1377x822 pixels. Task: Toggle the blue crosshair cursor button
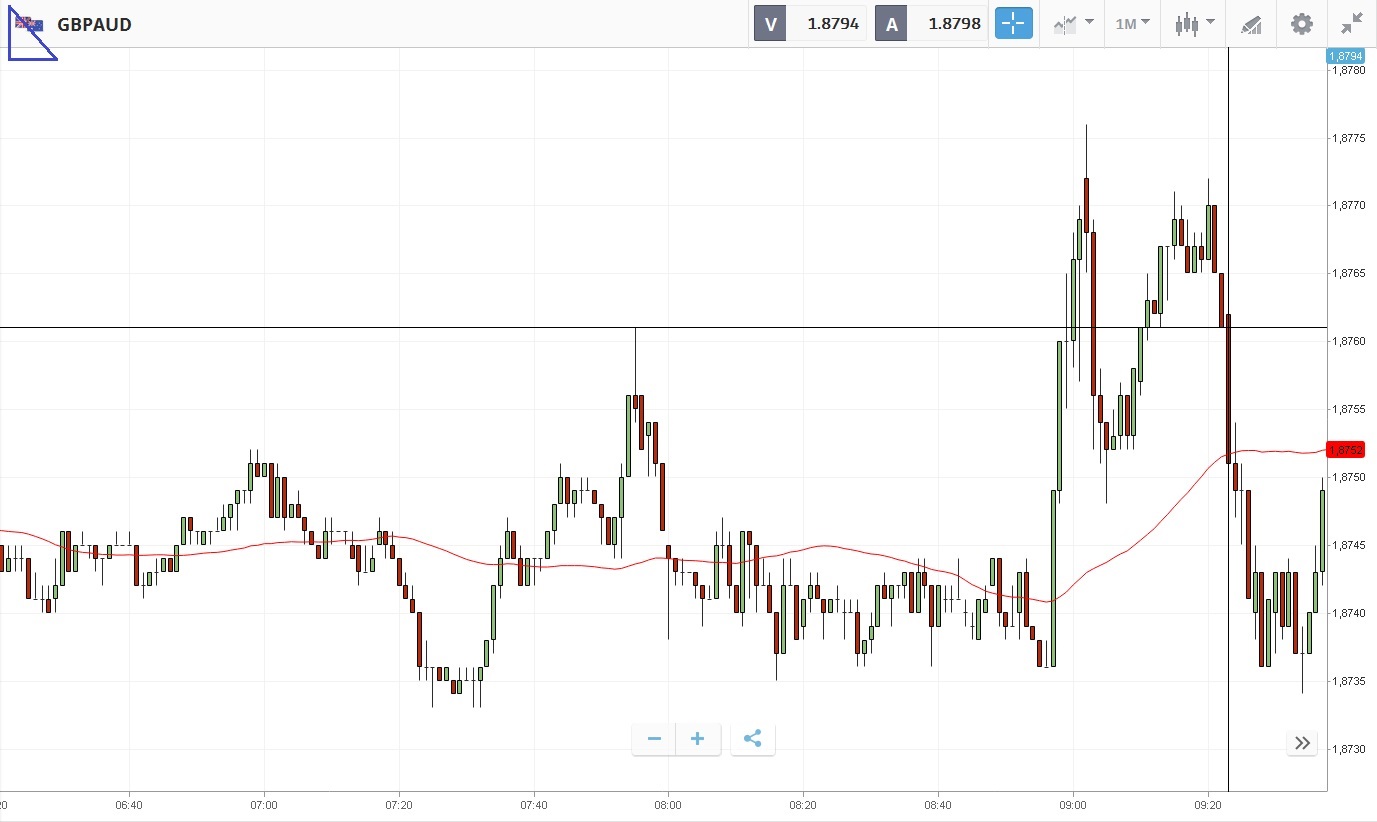coord(1013,23)
